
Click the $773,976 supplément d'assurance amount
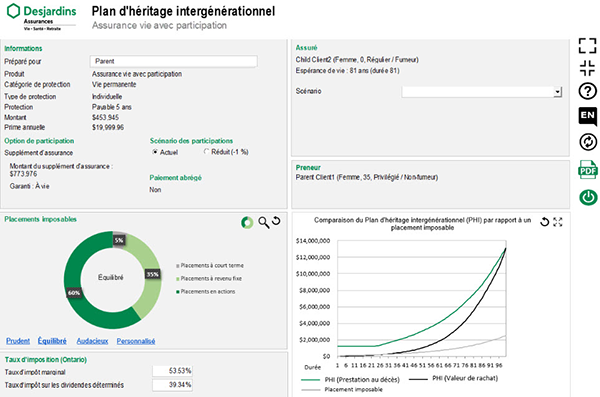click(24, 174)
